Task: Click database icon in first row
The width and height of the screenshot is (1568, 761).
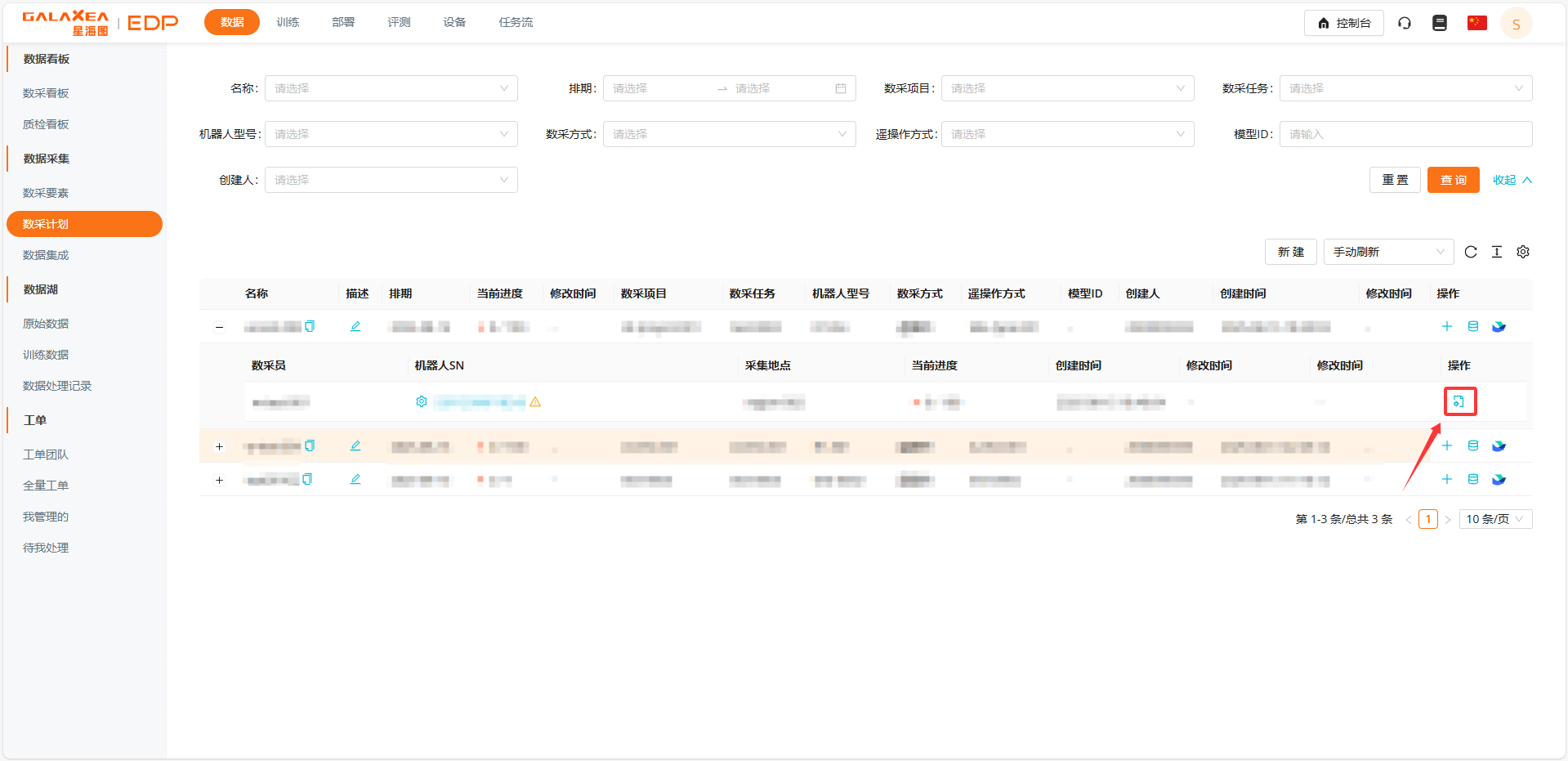Action: click(x=1473, y=326)
